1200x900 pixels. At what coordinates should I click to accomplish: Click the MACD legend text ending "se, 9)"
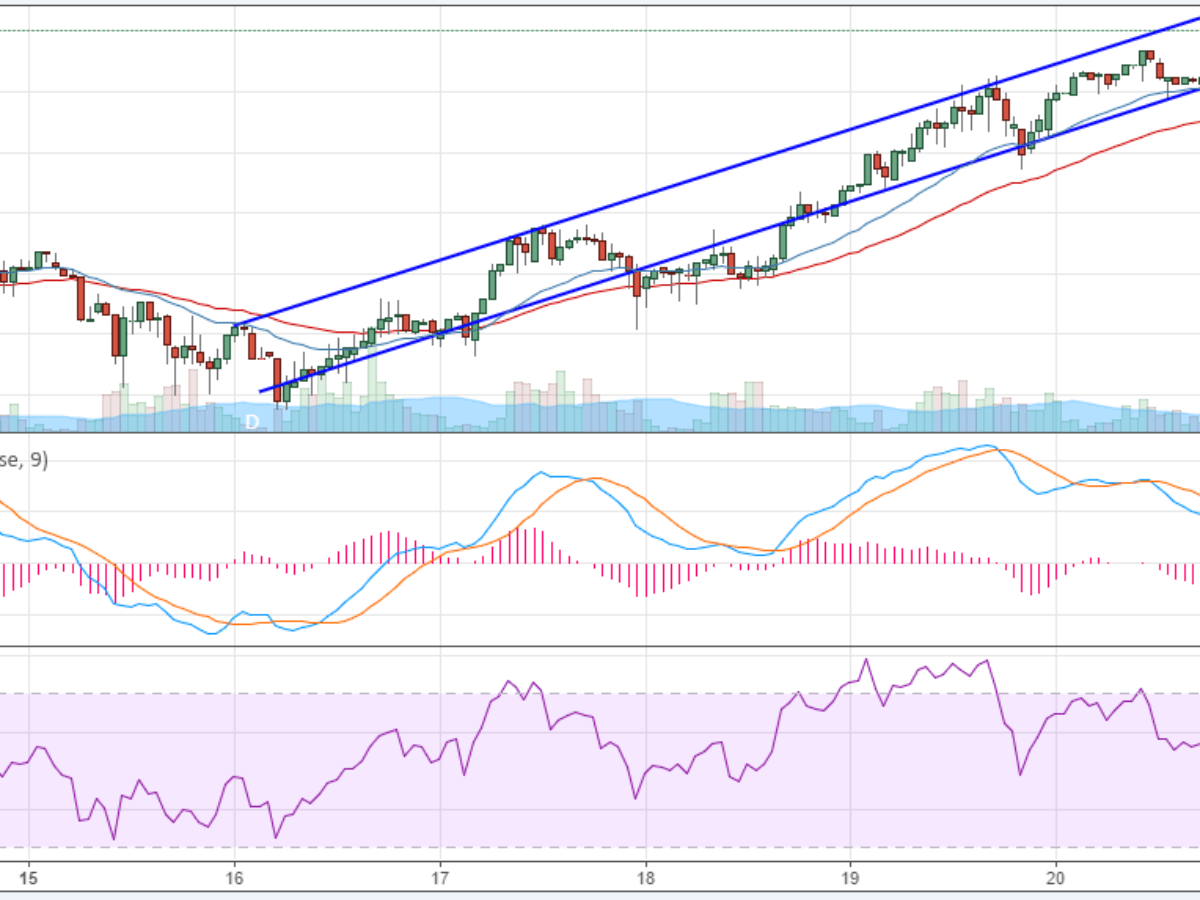click(x=23, y=461)
